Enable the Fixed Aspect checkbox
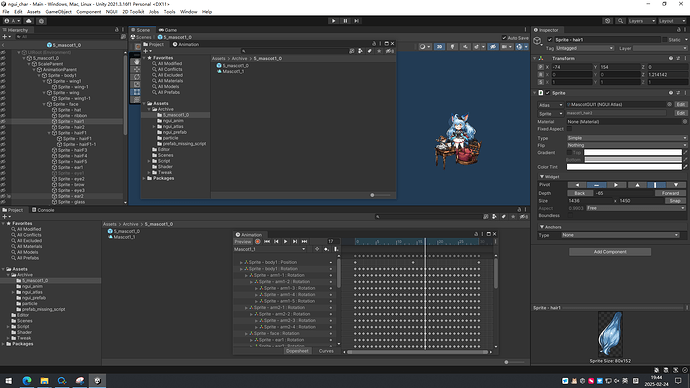The image size is (690, 388). [x=569, y=129]
